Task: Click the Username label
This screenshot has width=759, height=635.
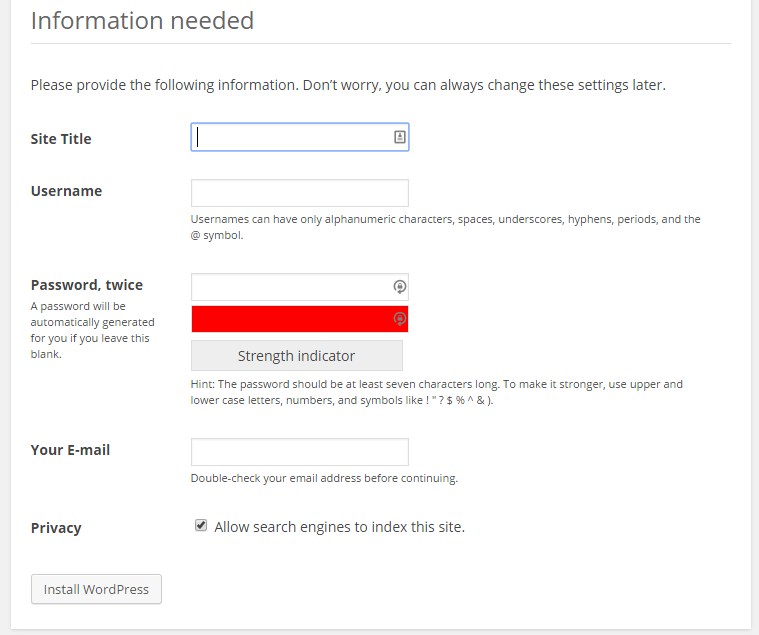Action: 66,191
